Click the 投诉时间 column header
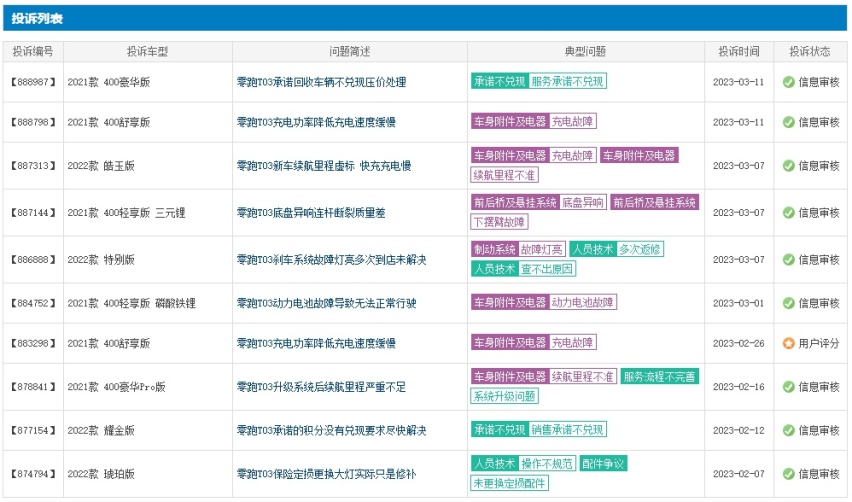The width and height of the screenshot is (852, 502). pos(739,52)
